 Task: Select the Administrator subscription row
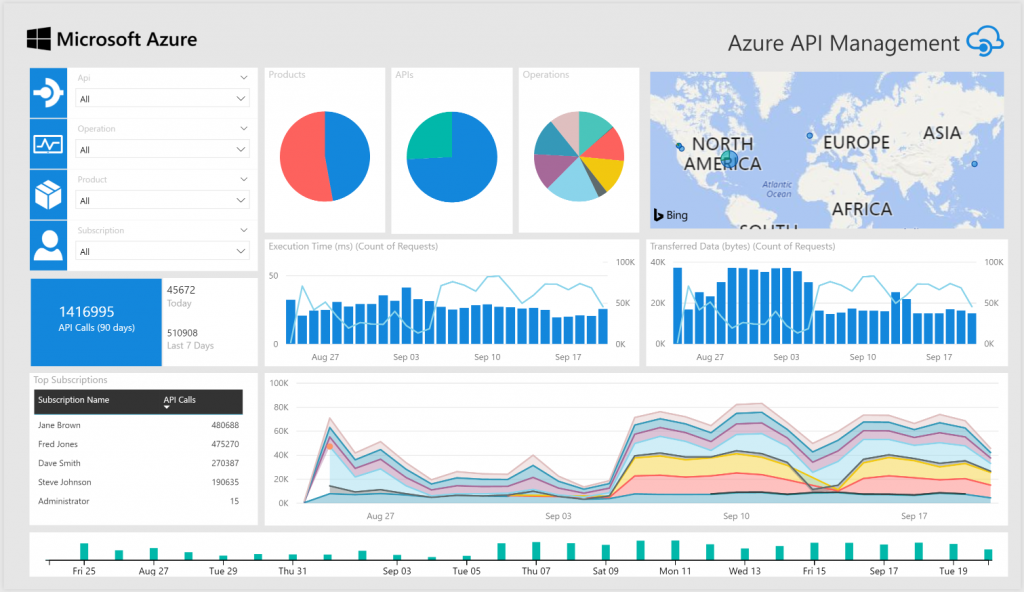click(138, 501)
